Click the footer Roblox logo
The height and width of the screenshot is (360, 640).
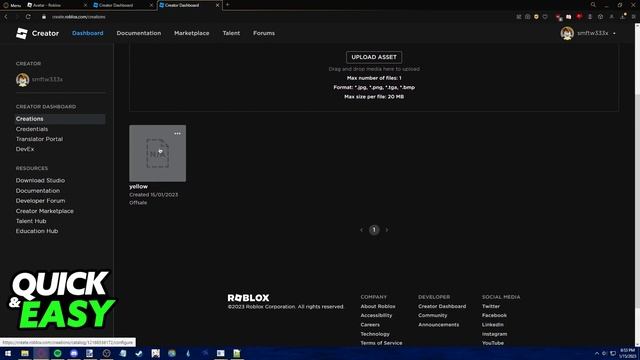click(x=248, y=298)
